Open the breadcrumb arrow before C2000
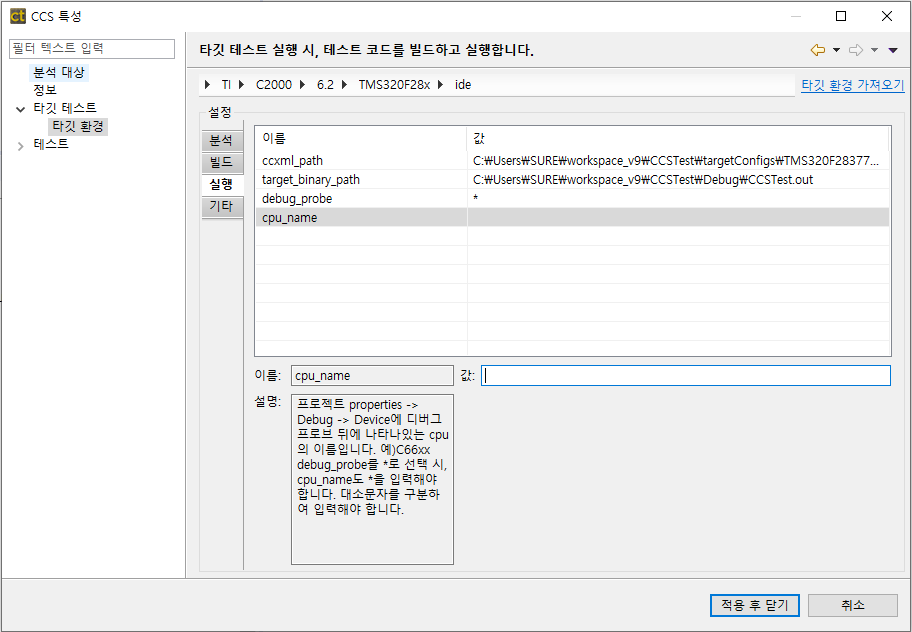This screenshot has width=912, height=632. click(x=242, y=85)
